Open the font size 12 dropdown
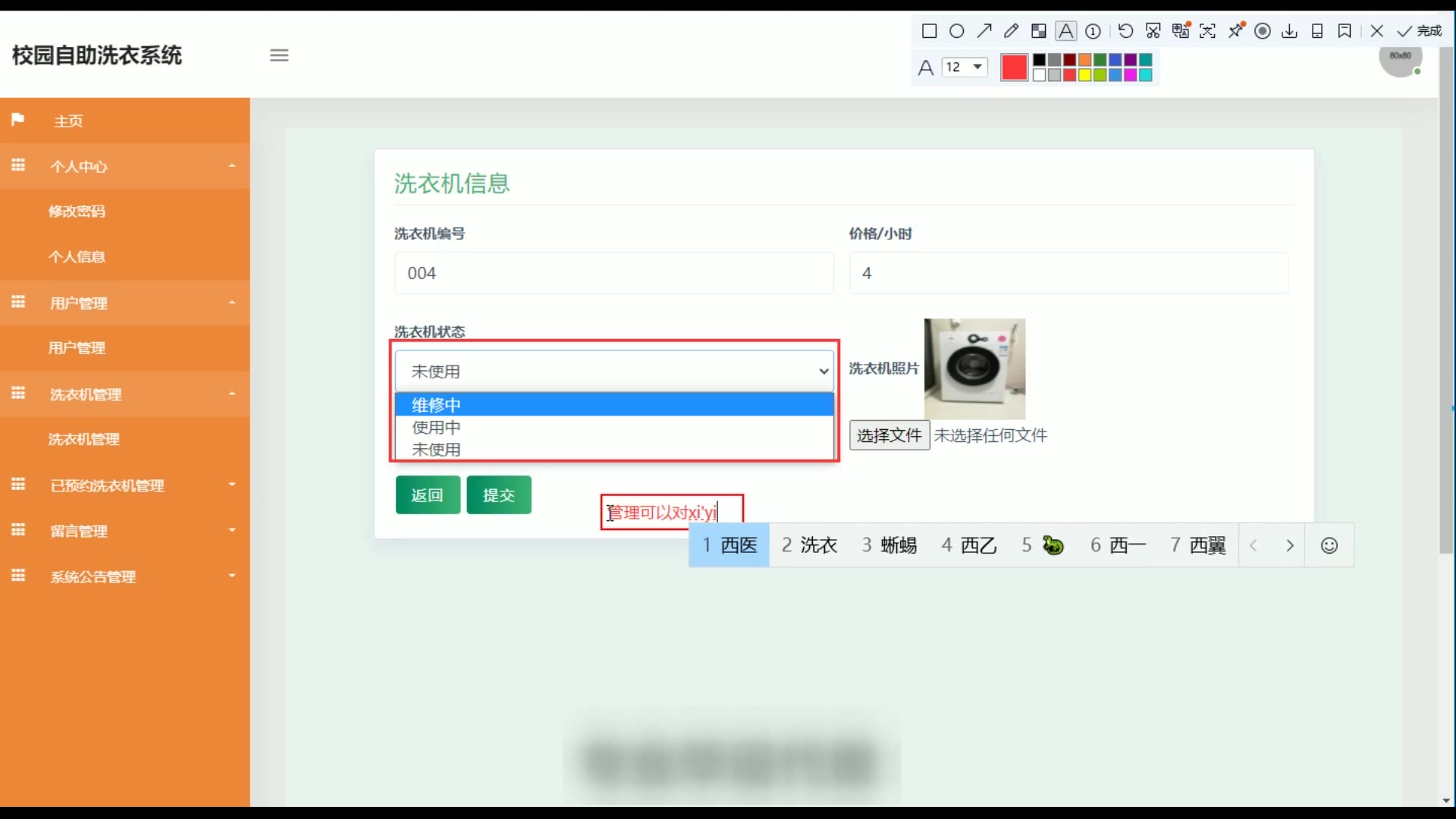The image size is (1456, 819). coord(965,67)
